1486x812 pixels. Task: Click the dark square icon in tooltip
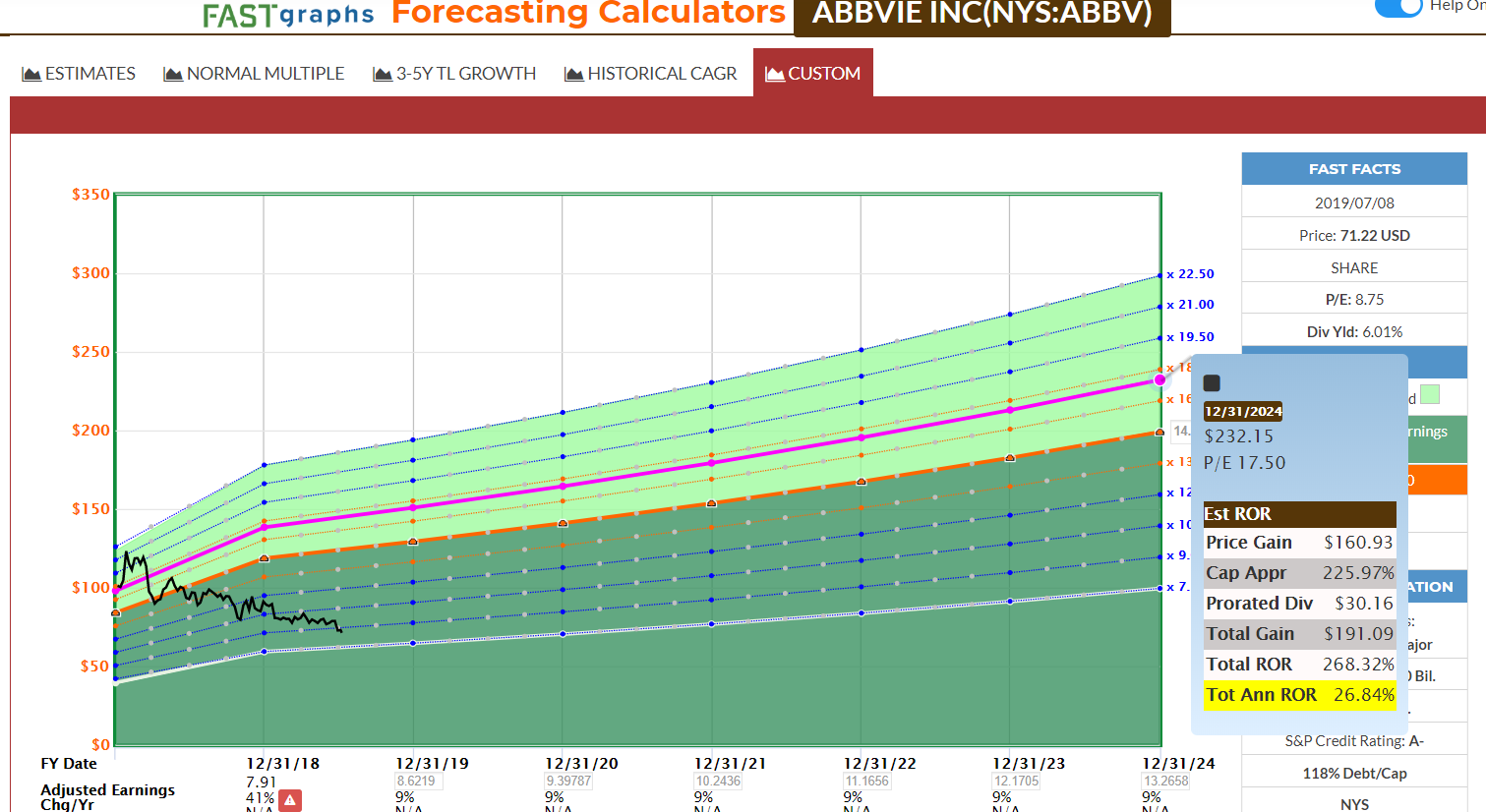[x=1212, y=383]
